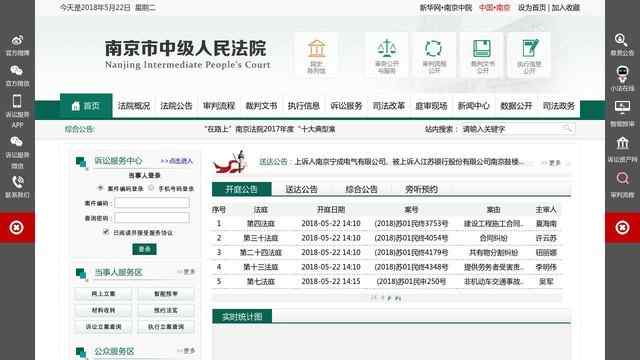This screenshot has width=640, height=360.
Task: Click the 执行立案查询 button
Action: pos(166,327)
